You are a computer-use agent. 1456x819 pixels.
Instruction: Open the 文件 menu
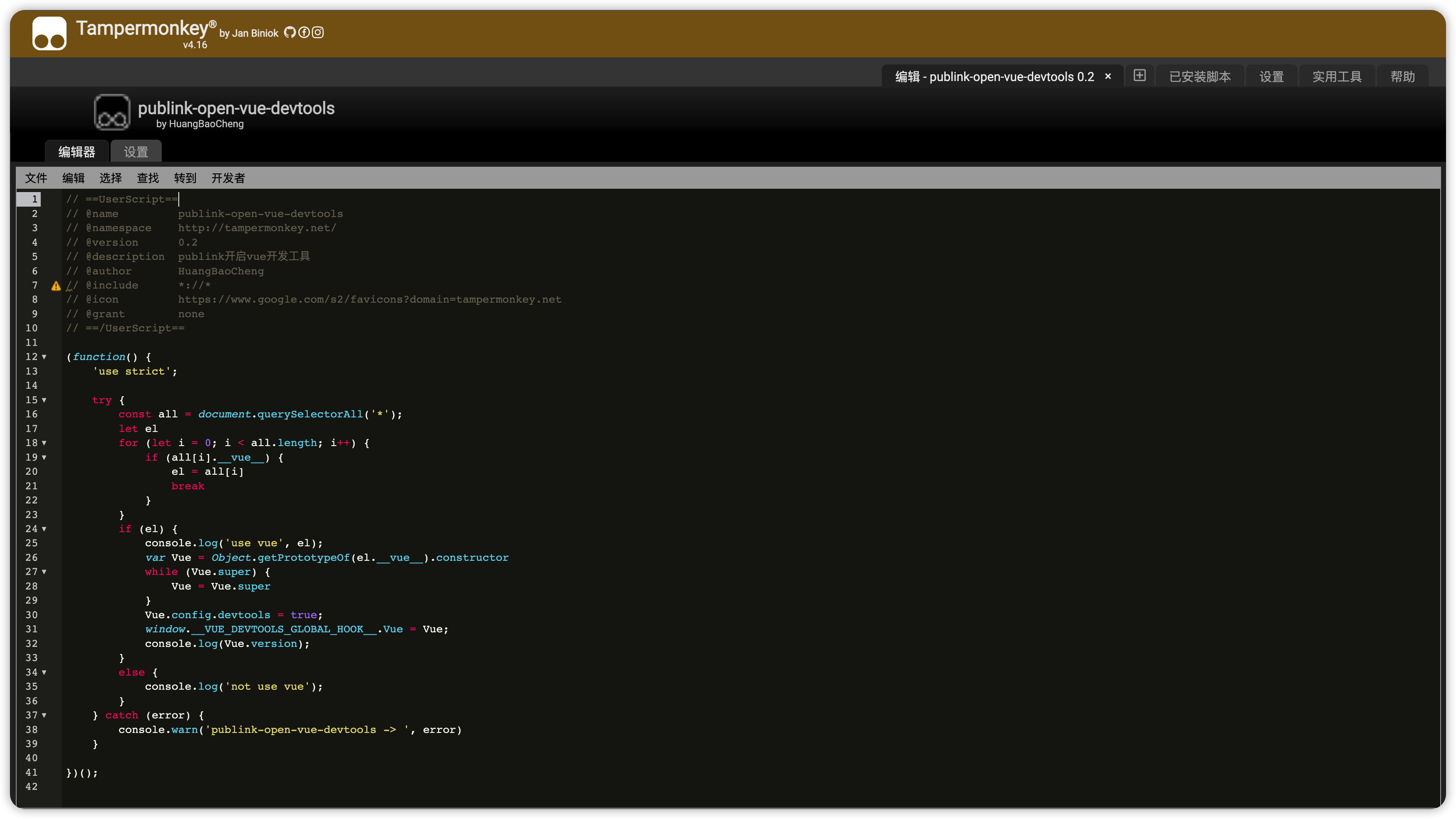36,178
